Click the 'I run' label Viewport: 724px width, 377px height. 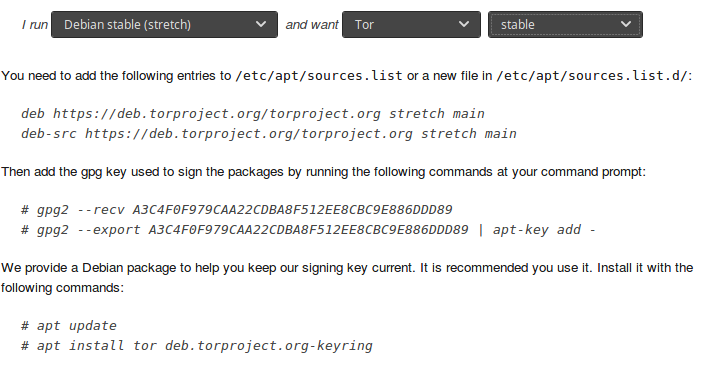[x=35, y=24]
